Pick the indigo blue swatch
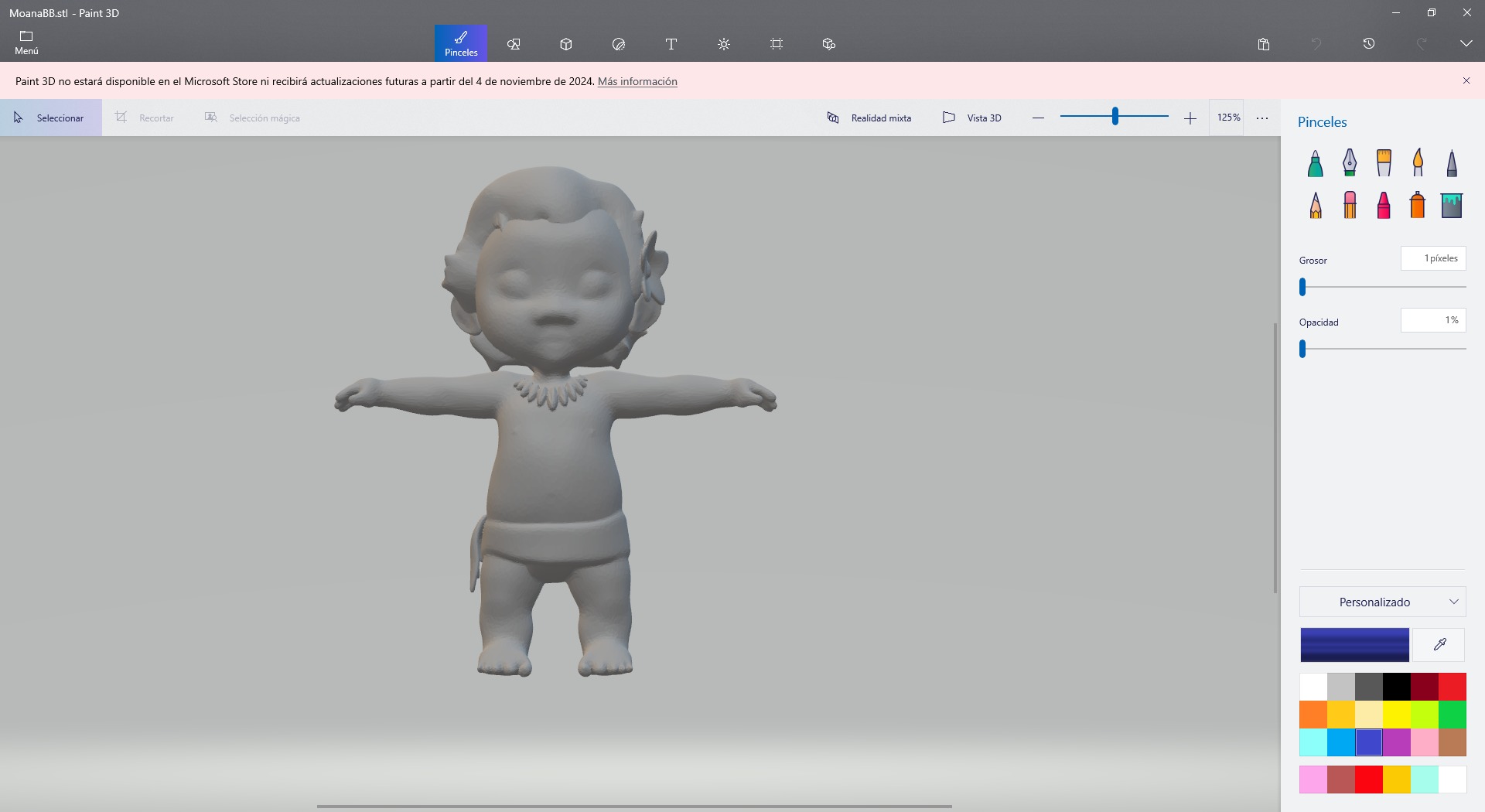This screenshot has width=1485, height=812. pos(1369,742)
